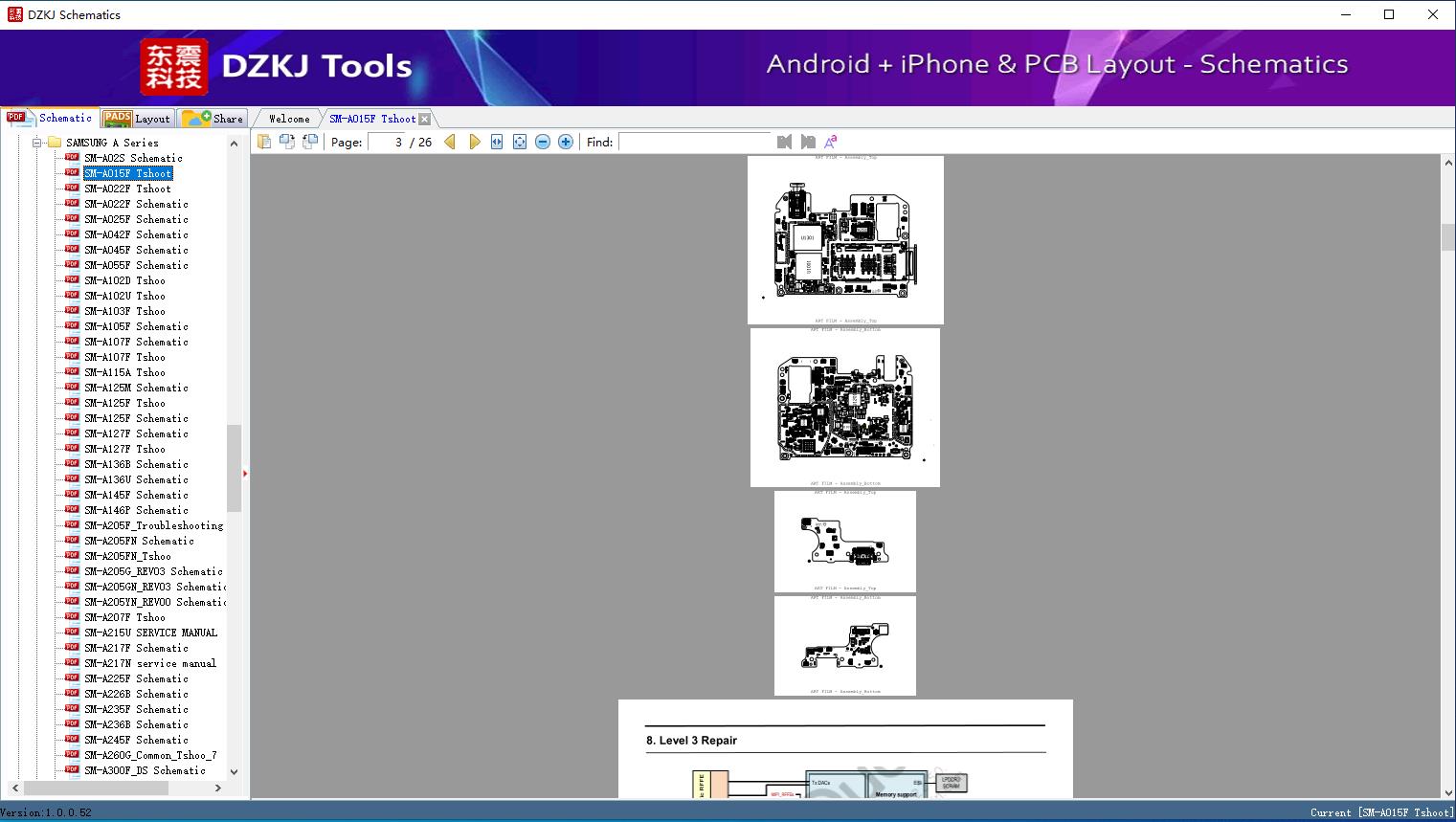Viewport: 1456px width, 822px height.
Task: Open SM-A236B Schematic in the tree
Action: click(x=136, y=724)
